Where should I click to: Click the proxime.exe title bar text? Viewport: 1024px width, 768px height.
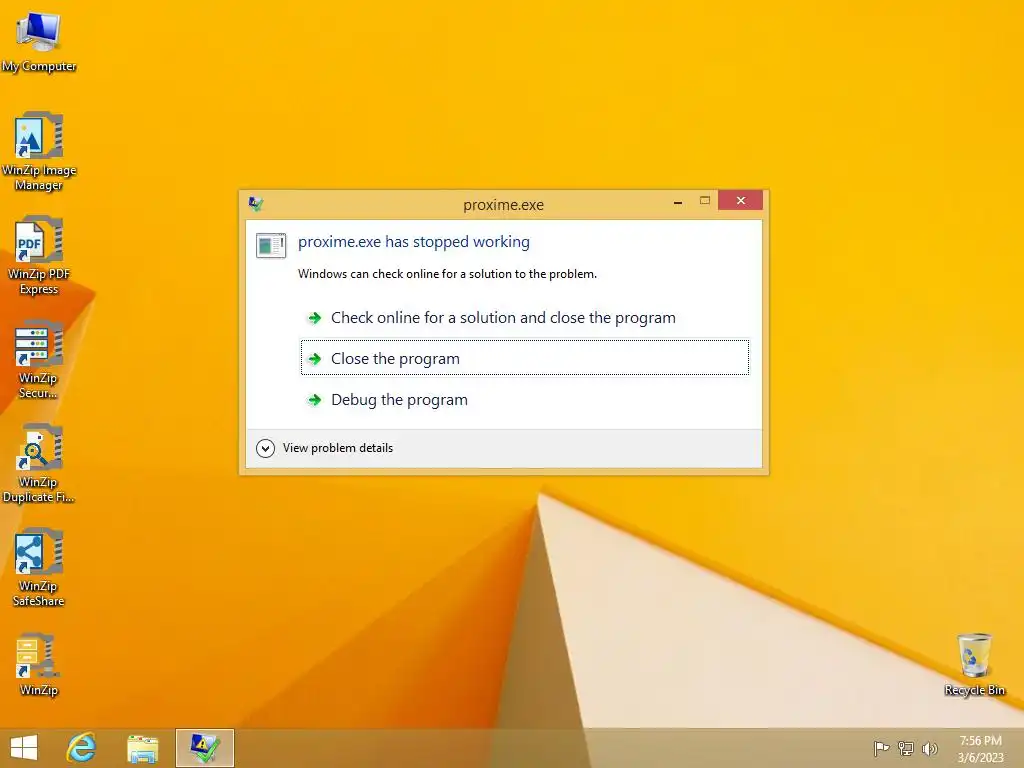(504, 205)
